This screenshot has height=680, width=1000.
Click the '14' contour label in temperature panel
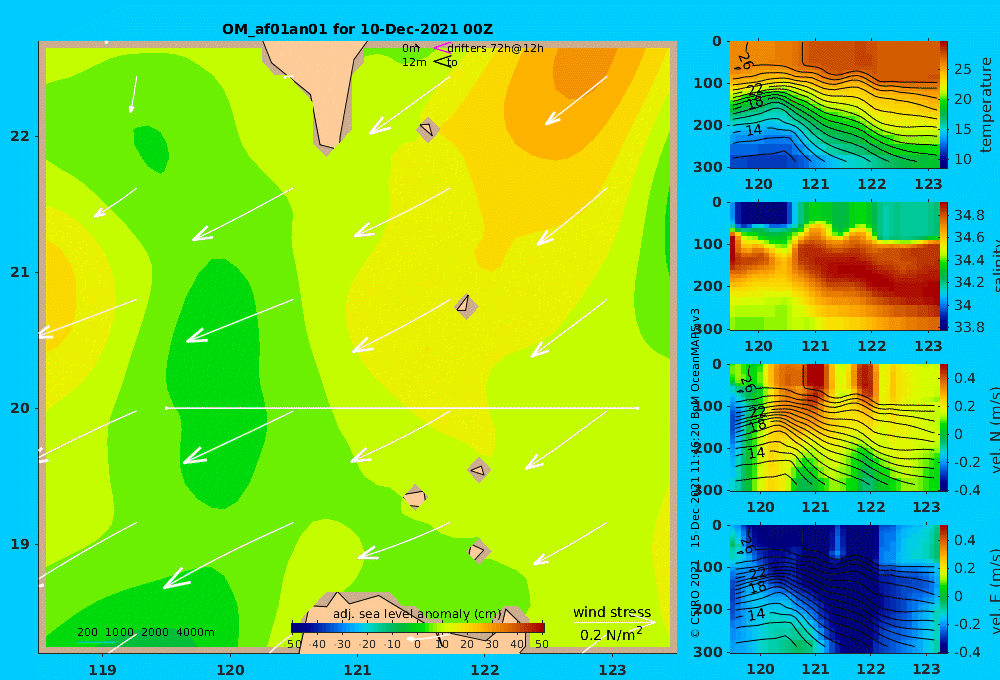tap(754, 130)
